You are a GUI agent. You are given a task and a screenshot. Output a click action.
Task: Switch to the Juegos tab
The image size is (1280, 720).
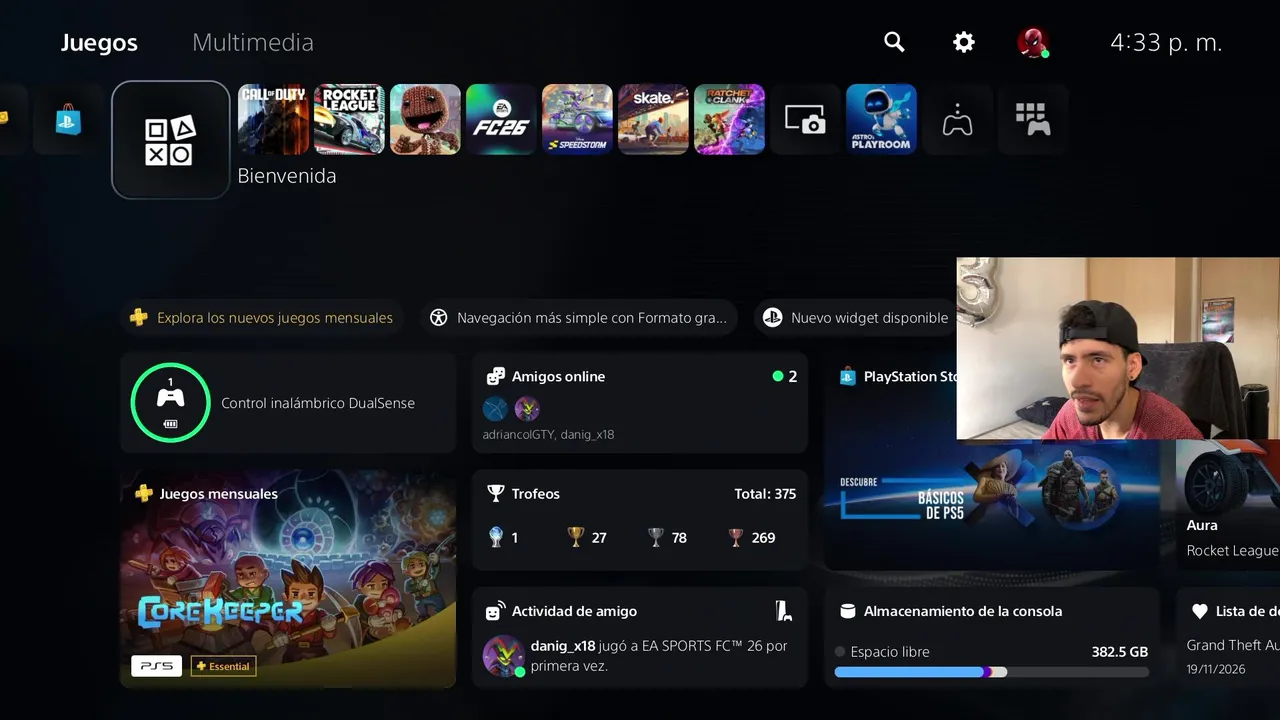[x=99, y=43]
